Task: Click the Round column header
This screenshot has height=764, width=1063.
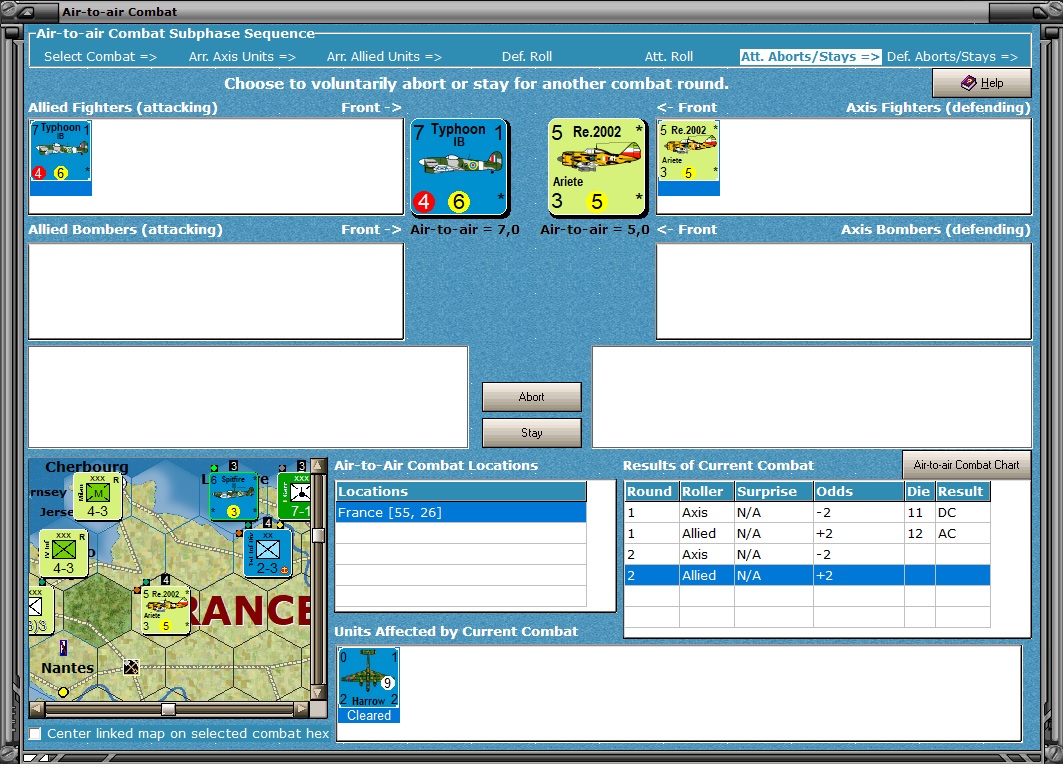Action: (x=651, y=491)
